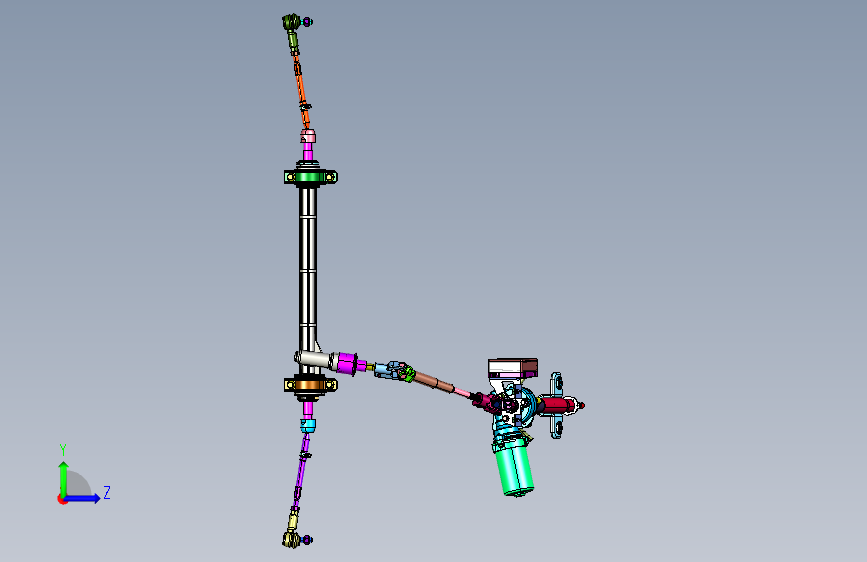Select the magenta pinion input housing
Screen dimensions: 867x562
[347, 363]
